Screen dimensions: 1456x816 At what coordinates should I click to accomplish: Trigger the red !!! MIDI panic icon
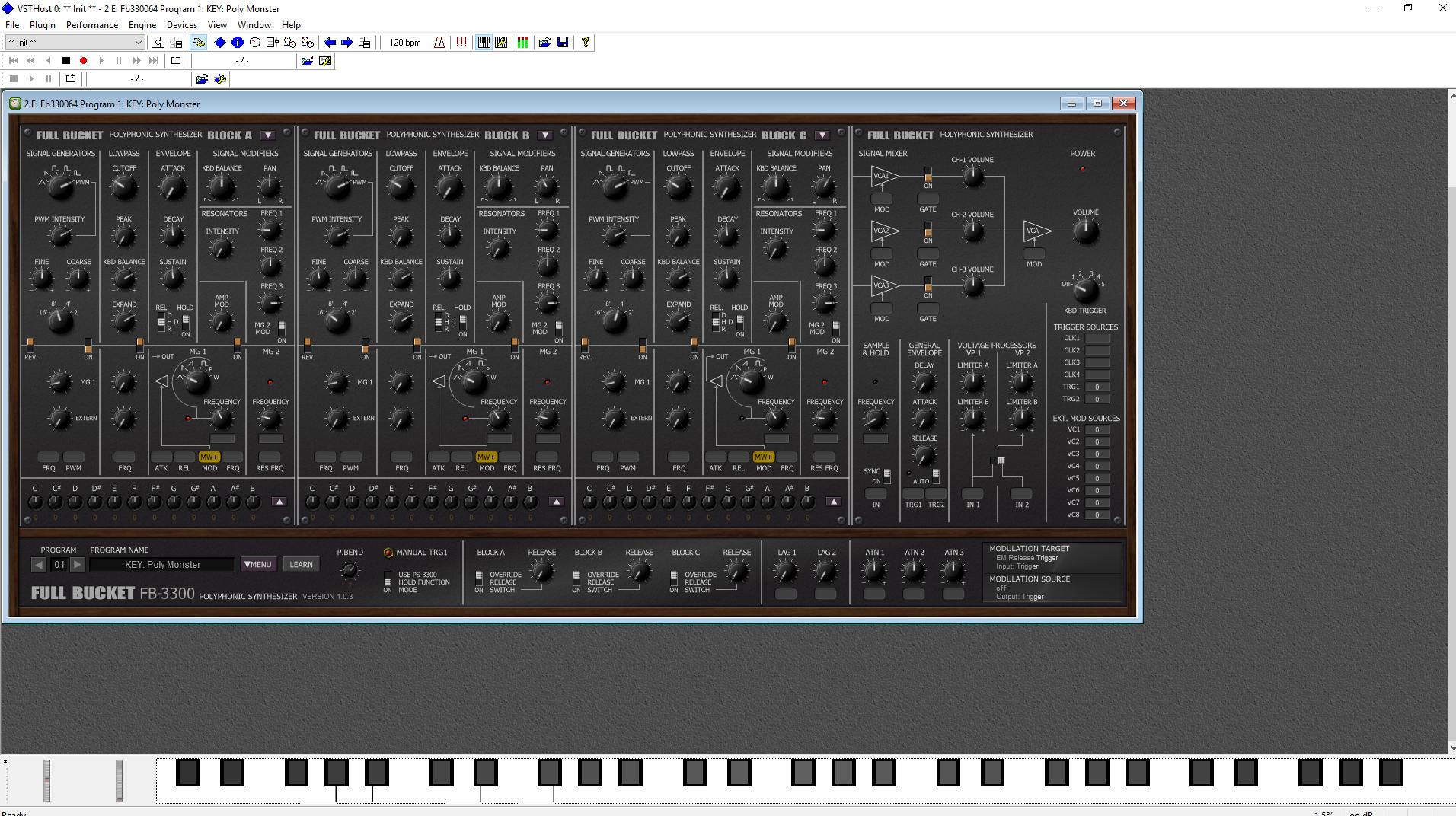[461, 43]
